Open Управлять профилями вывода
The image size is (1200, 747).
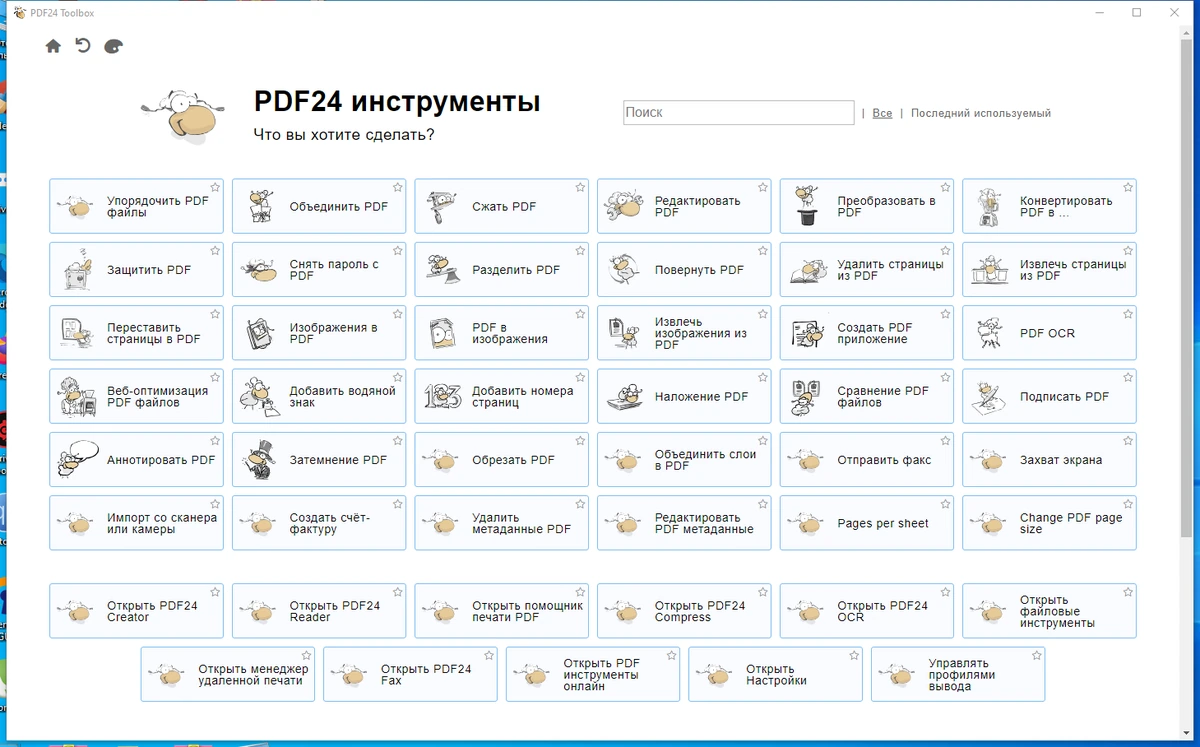click(x=958, y=675)
